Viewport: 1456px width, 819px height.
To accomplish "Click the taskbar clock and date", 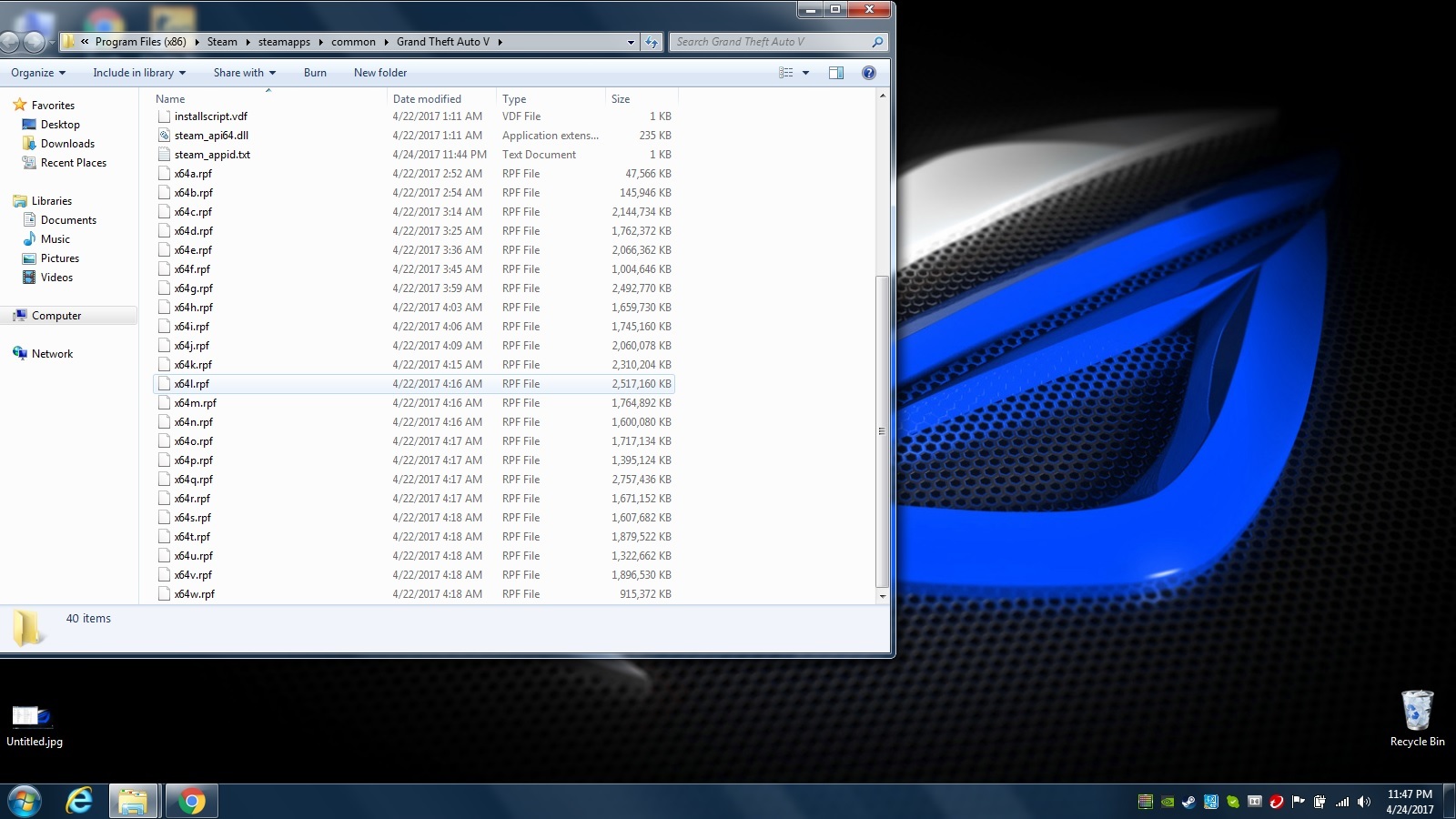I will click(x=1410, y=802).
